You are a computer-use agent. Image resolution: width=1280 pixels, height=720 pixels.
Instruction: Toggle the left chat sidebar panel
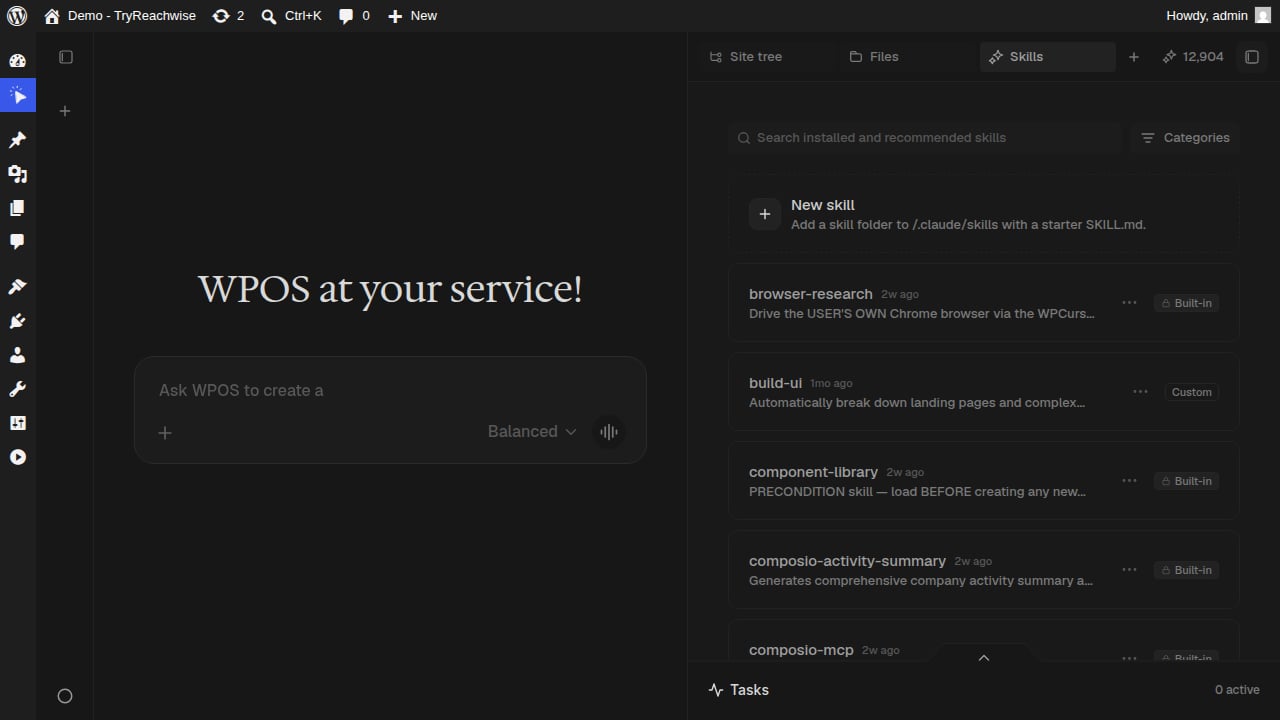tap(66, 57)
